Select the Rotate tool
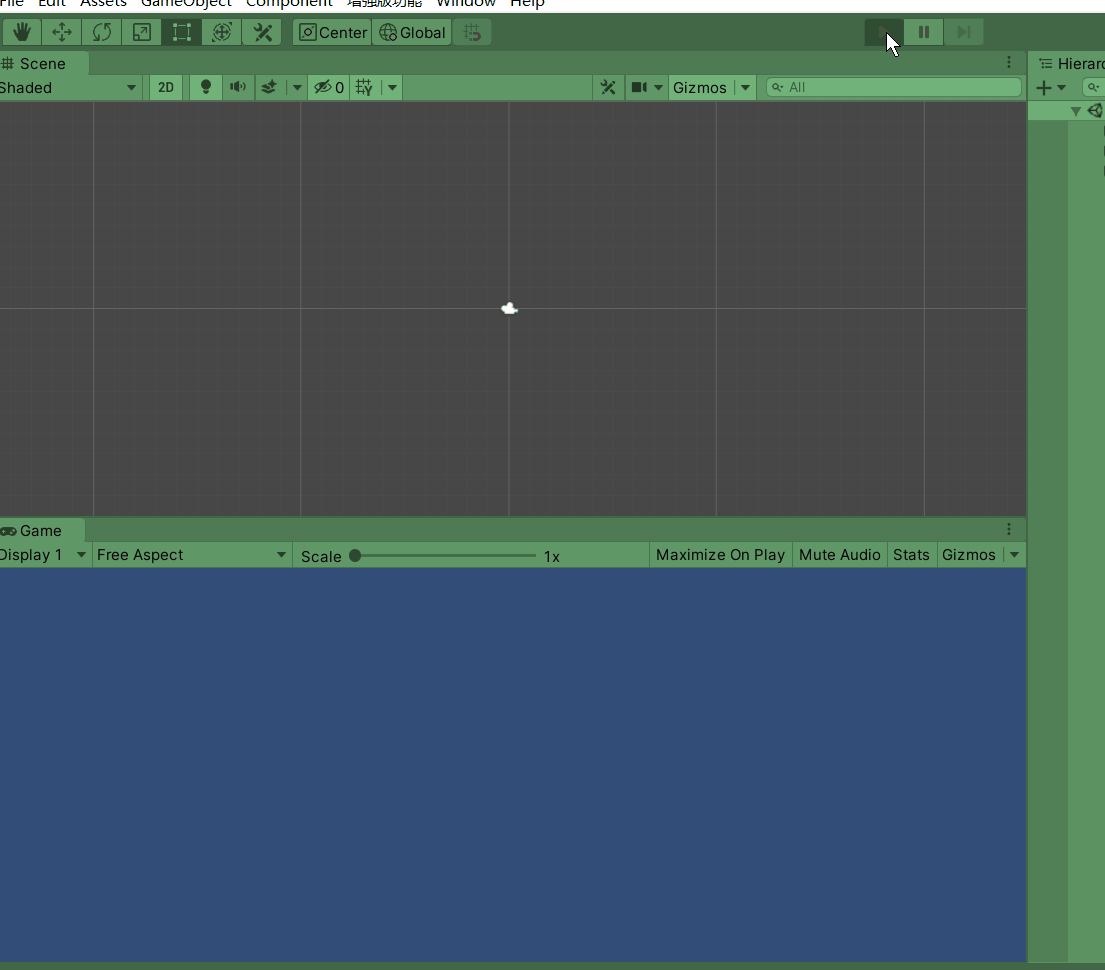 point(101,32)
